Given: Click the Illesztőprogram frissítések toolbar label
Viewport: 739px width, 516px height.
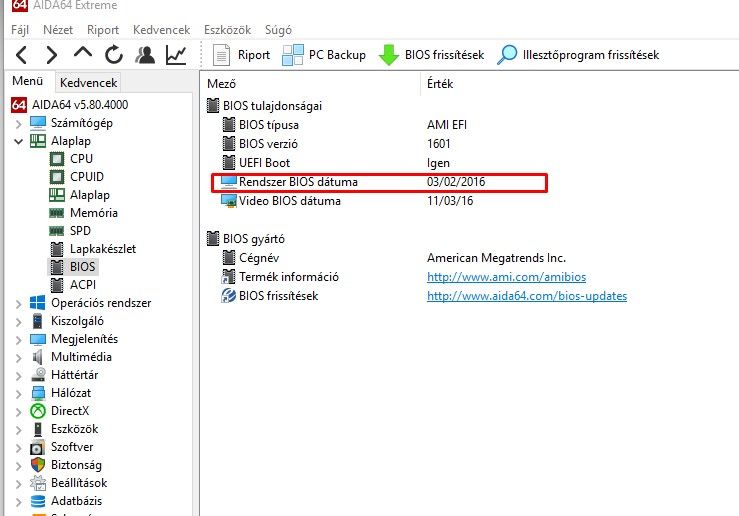Looking at the screenshot, I should pos(591,55).
